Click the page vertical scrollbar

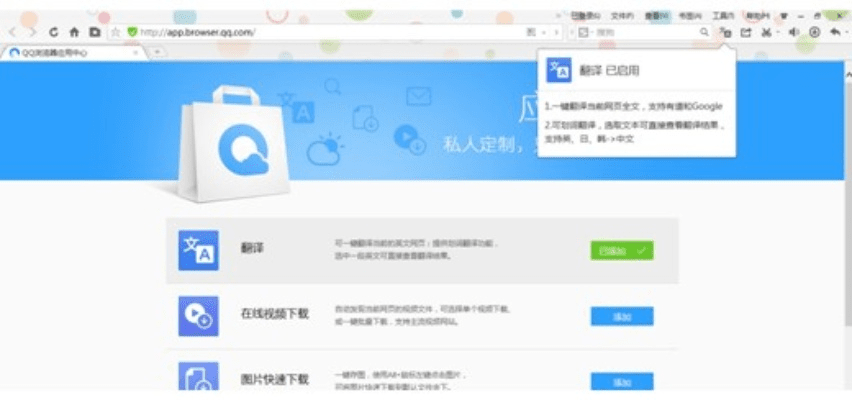pos(848,204)
